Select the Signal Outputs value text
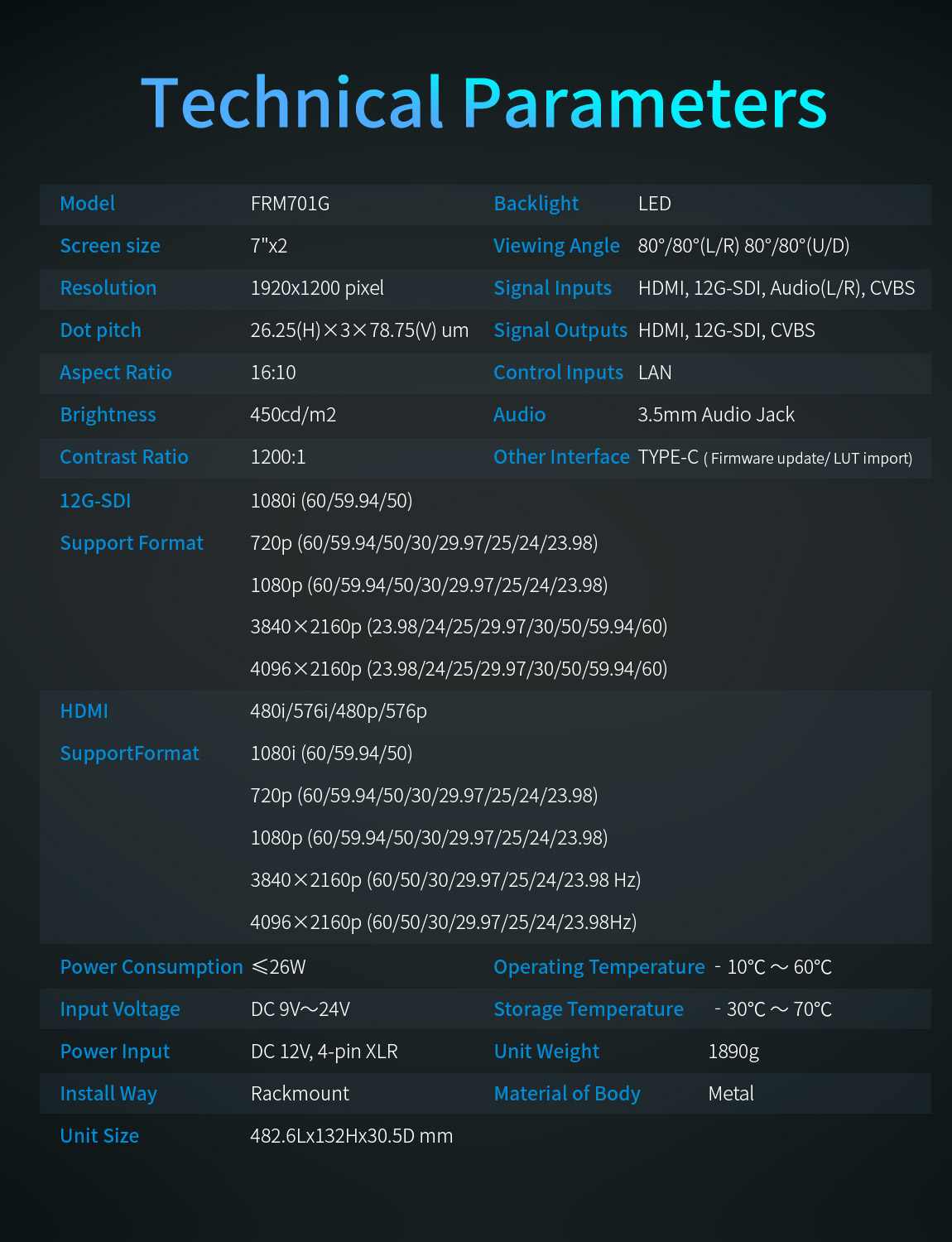Image resolution: width=952 pixels, height=1242 pixels. click(726, 330)
